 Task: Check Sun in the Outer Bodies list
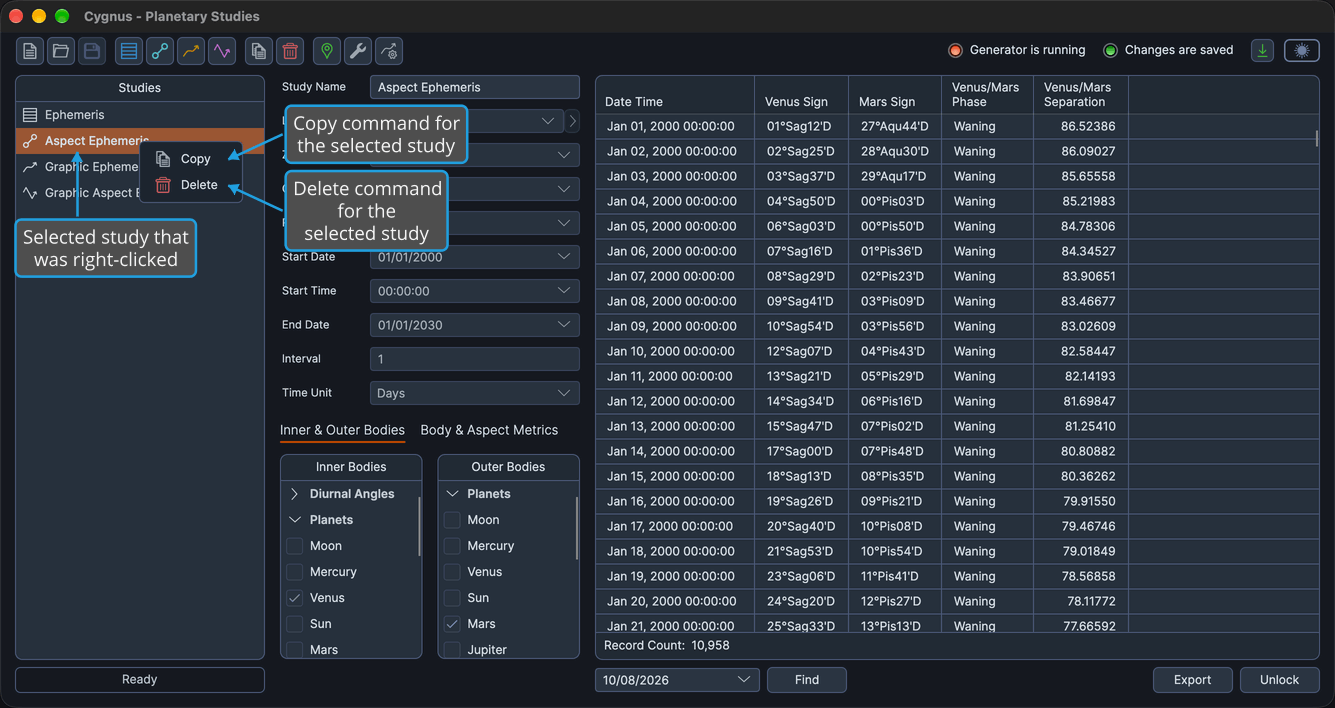453,598
